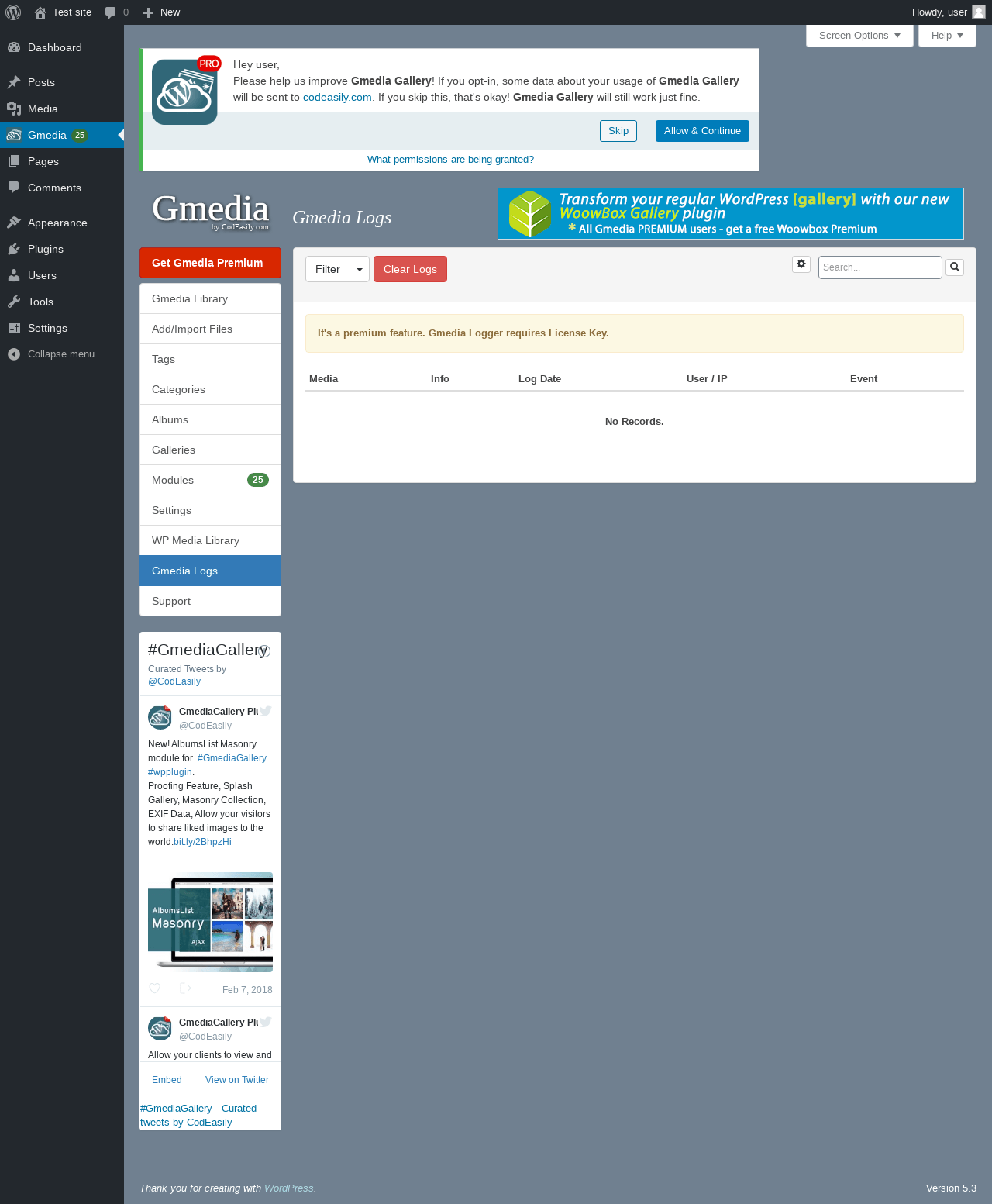The height and width of the screenshot is (1204, 992).
Task: Click the WoowBox Gallery plugin banner
Action: coord(730,213)
